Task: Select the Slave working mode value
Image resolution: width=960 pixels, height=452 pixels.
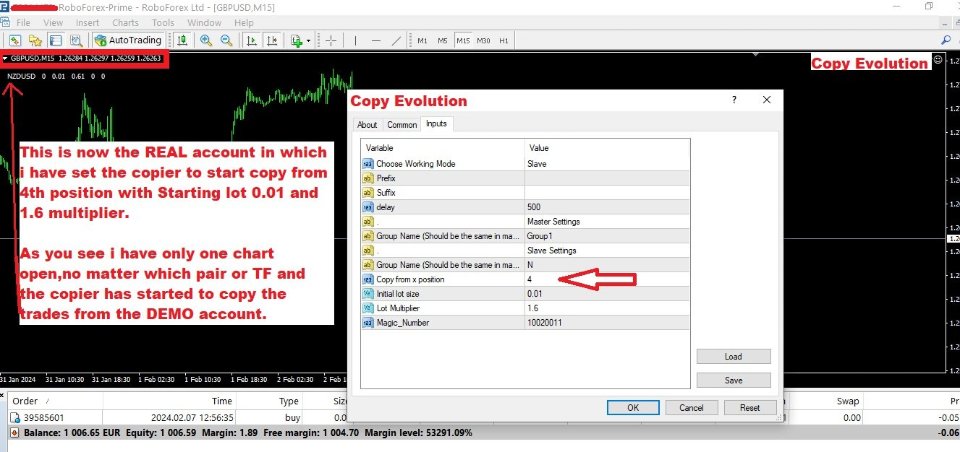Action: point(607,164)
